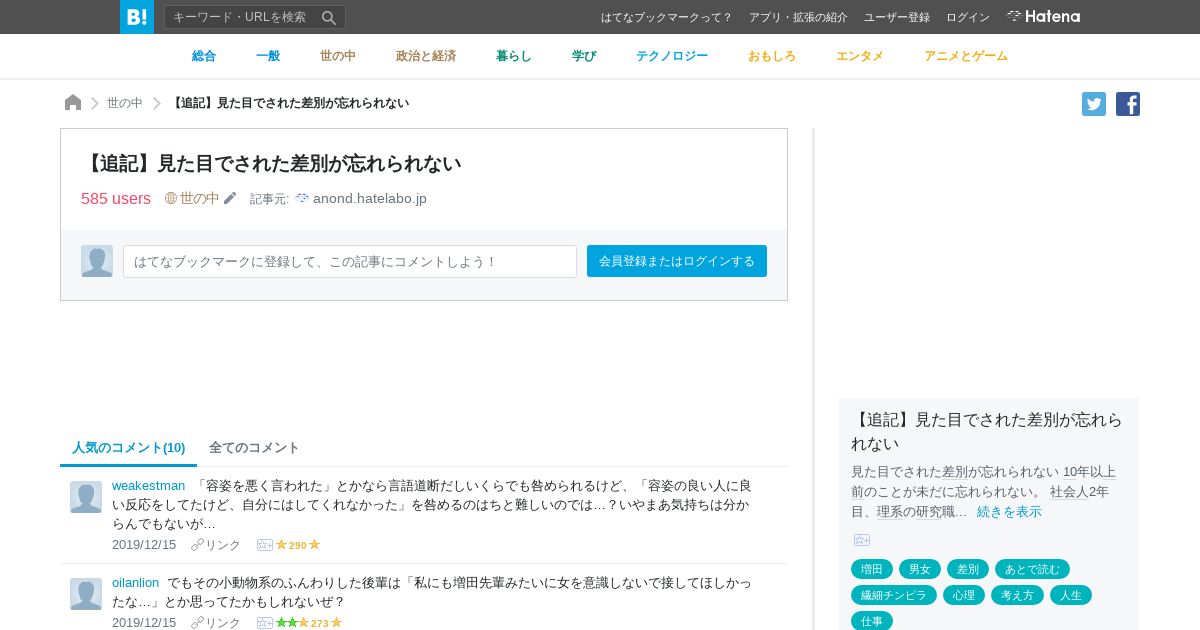This screenshot has height=630, width=1200.
Task: Click the sidebar article title
Action: tap(989, 431)
